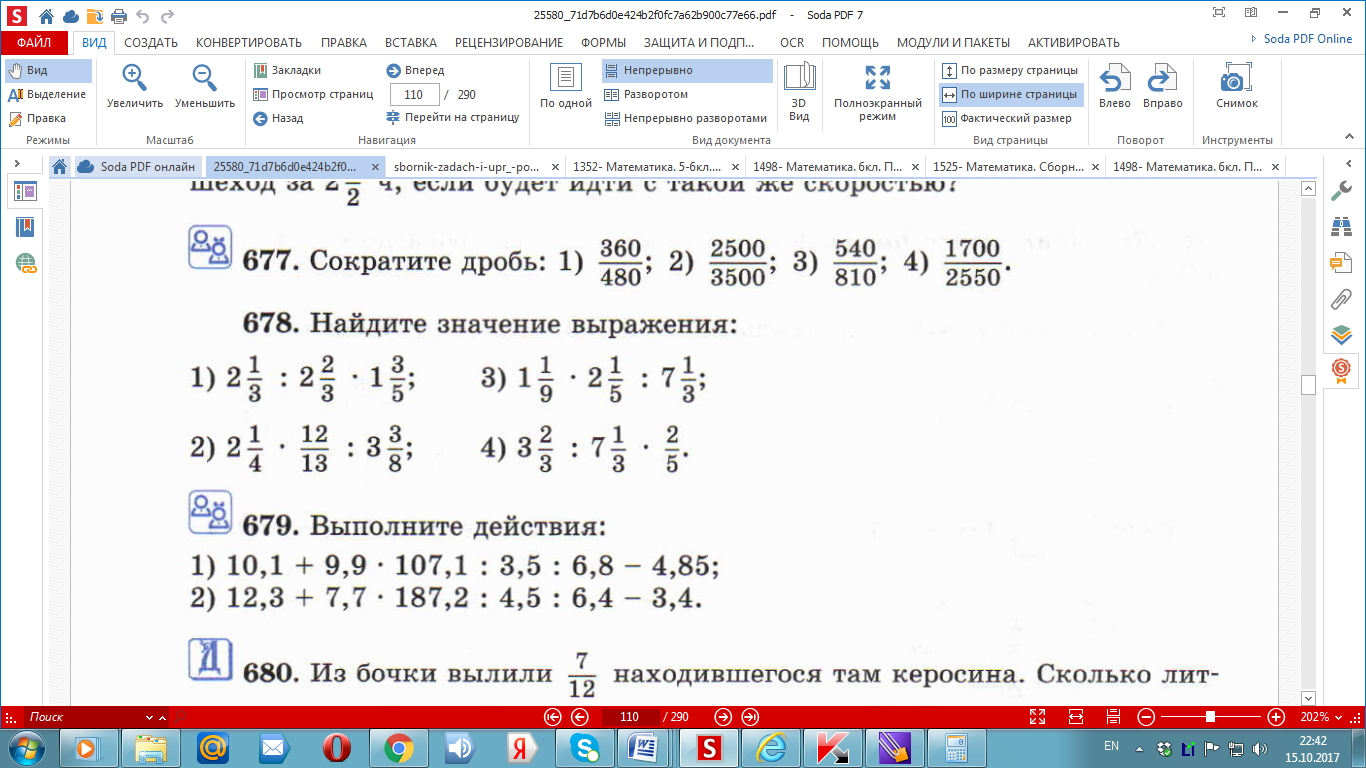This screenshot has width=1366, height=768.
Task: Click the Redo arrow in title bar
Action: coord(166,16)
